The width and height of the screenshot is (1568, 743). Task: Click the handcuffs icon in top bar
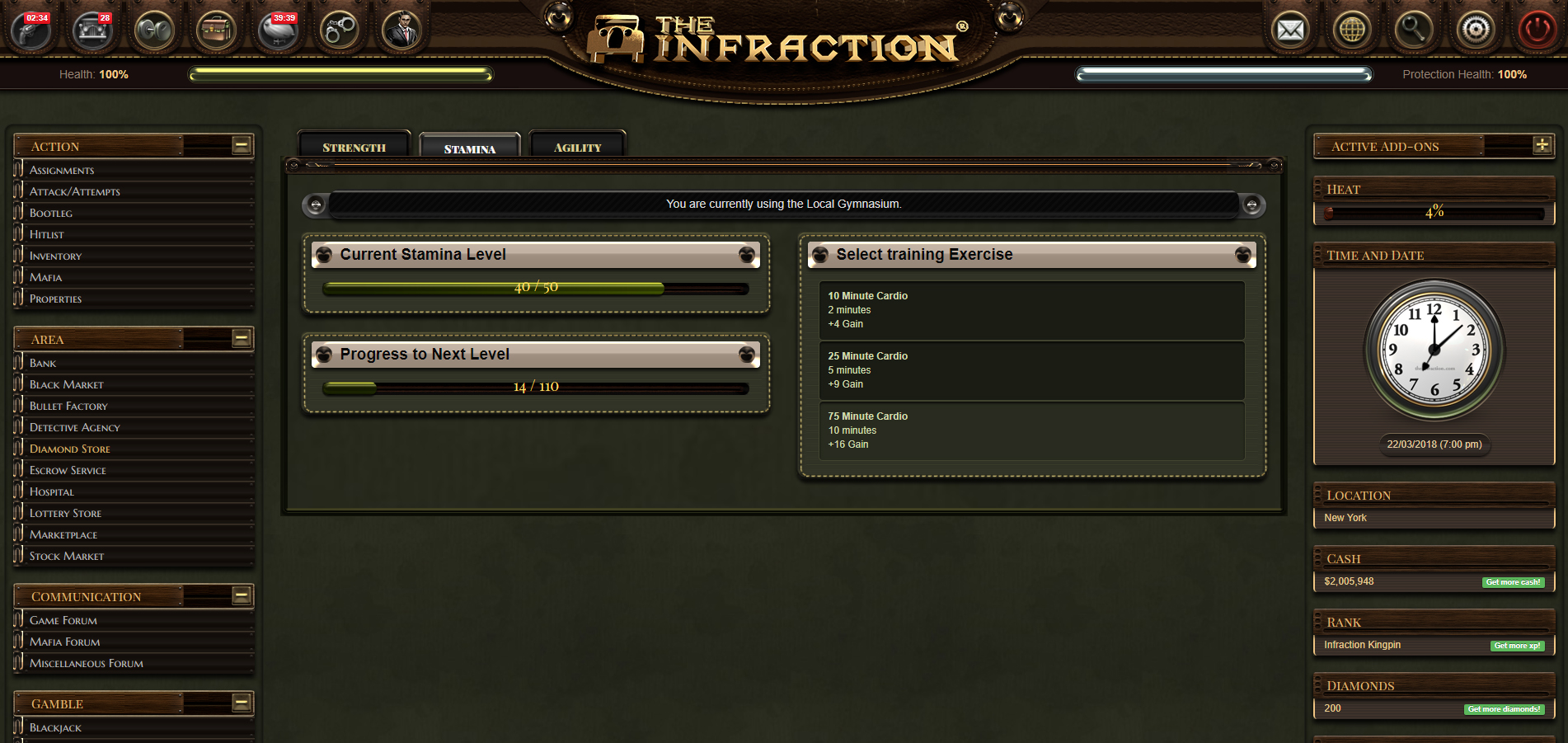(x=340, y=31)
